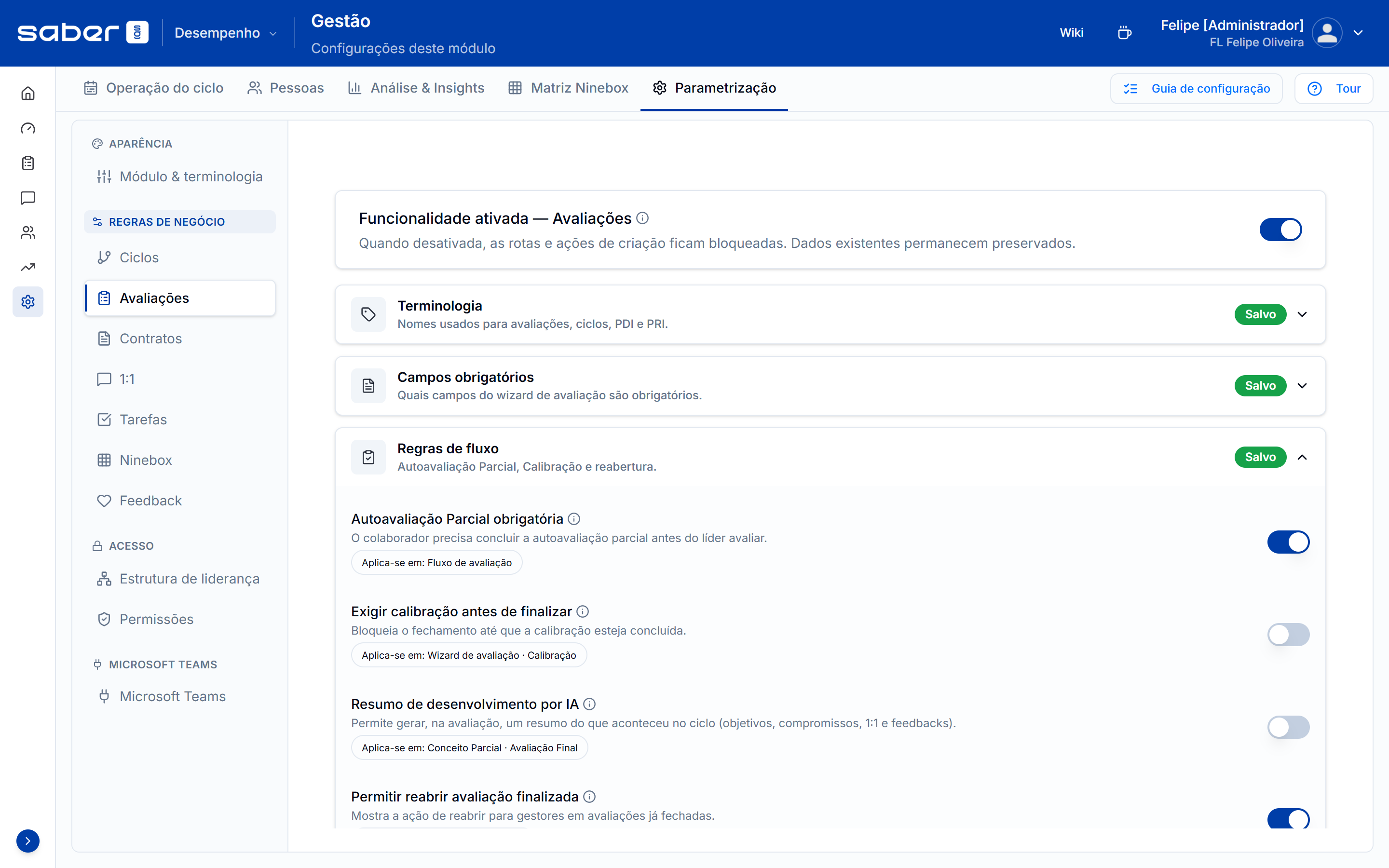Click the Saber logo
The image size is (1389, 868).
pyautogui.click(x=83, y=33)
